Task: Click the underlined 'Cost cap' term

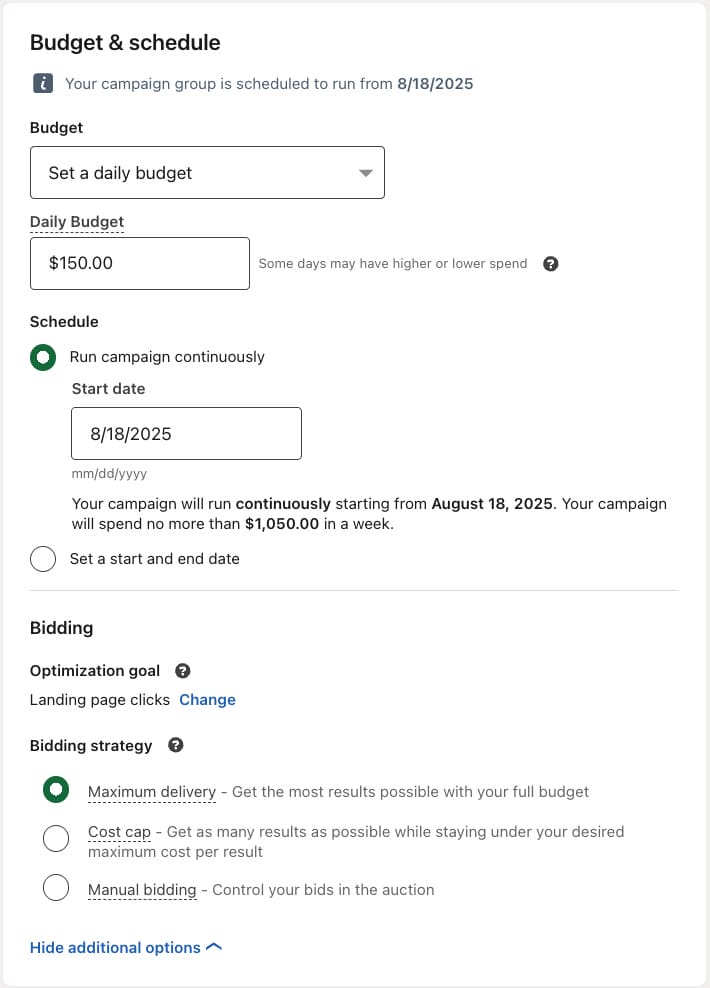Action: tap(119, 831)
